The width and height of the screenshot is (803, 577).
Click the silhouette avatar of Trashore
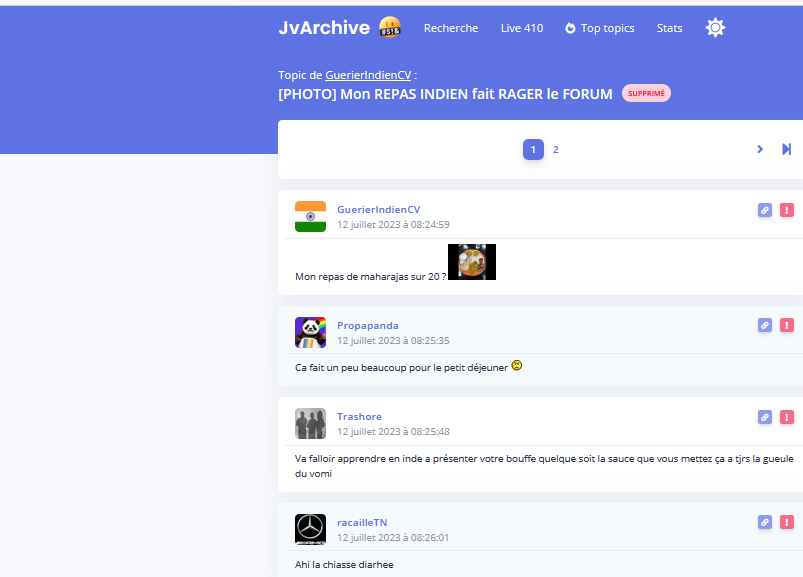(310, 423)
